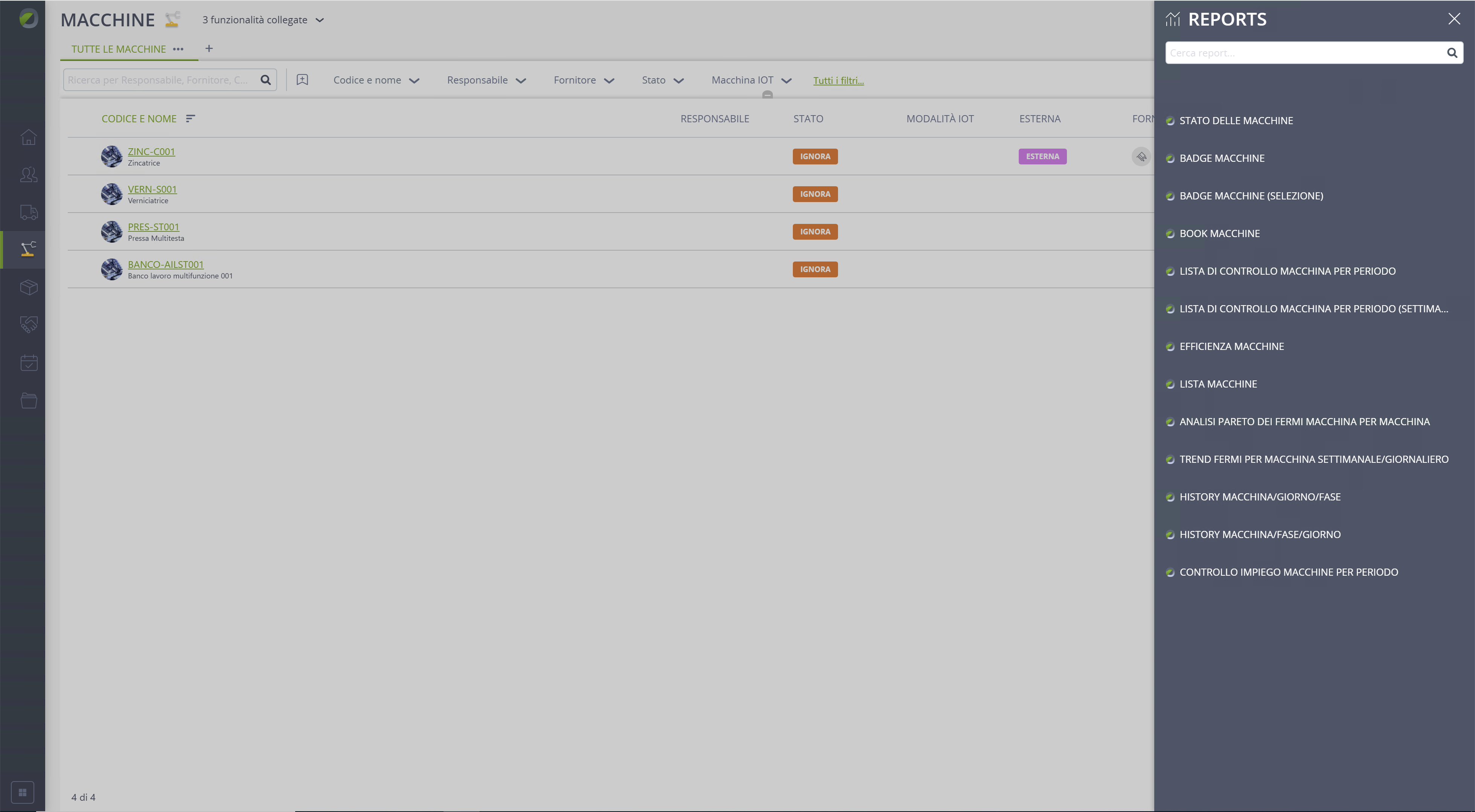
Task: Open the box package sidebar icon
Action: click(29, 287)
